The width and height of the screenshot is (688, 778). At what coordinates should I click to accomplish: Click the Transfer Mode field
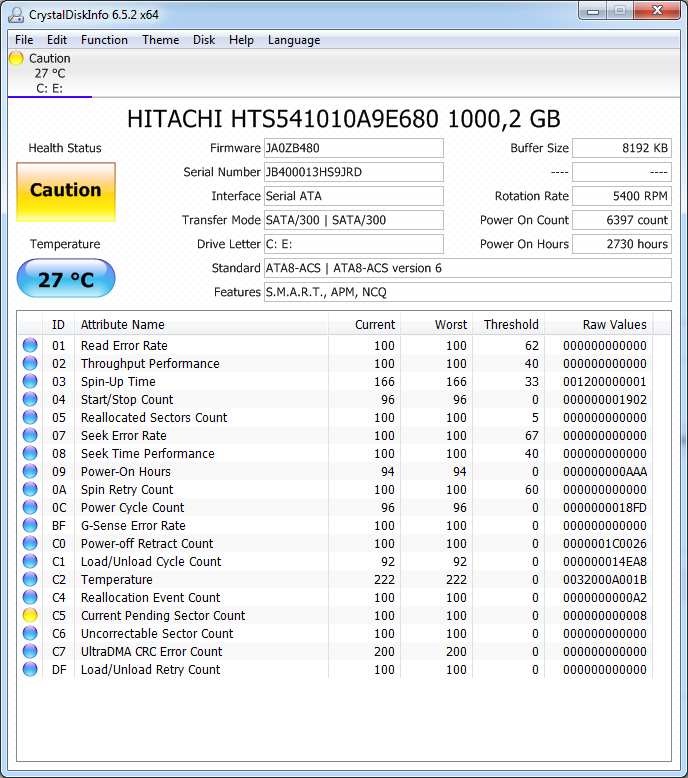coord(354,220)
